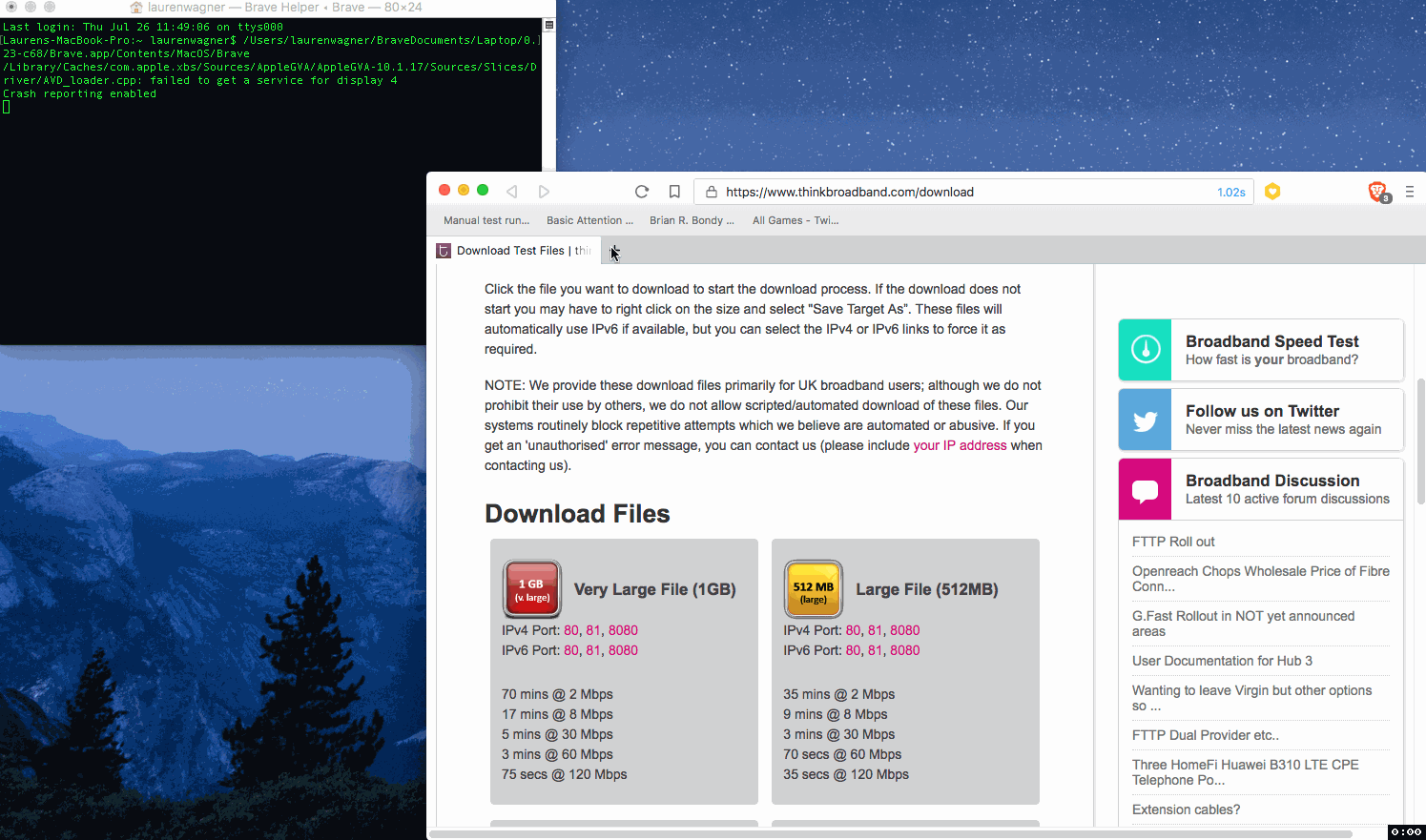Click the page vertical scrollbar thumb
Viewport: 1426px width, 840px height.
point(1420,440)
